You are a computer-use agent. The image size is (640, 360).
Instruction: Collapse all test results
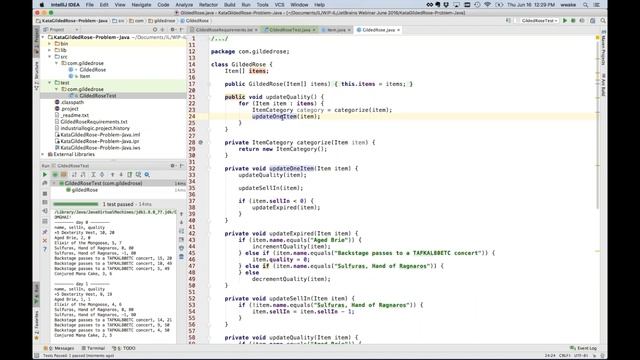pyautogui.click(x=102, y=175)
